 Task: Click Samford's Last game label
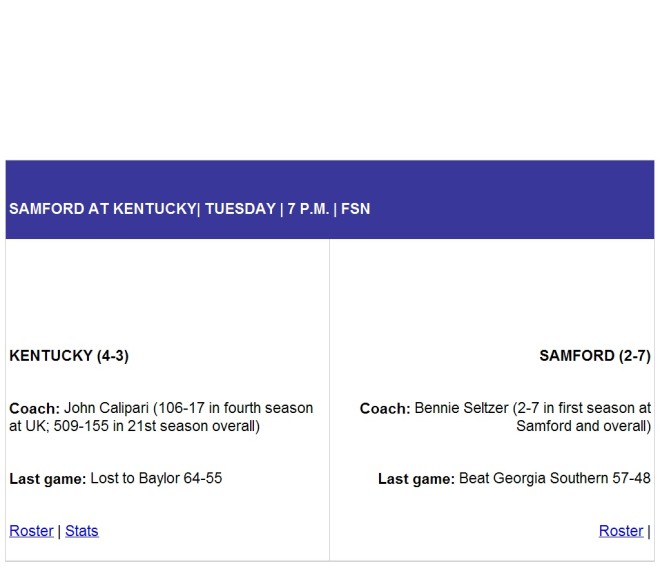coord(416,479)
